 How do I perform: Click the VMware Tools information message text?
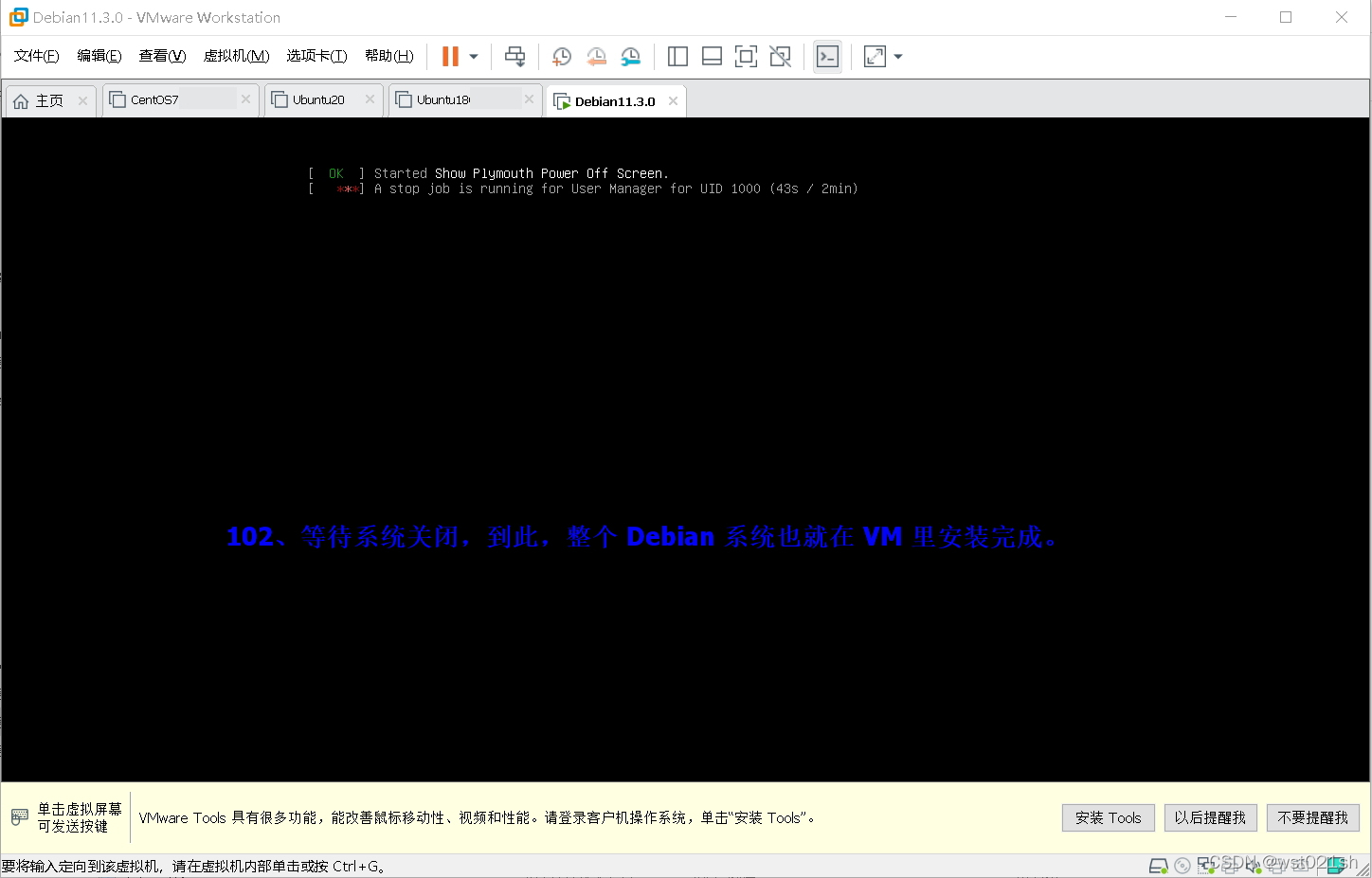click(478, 817)
